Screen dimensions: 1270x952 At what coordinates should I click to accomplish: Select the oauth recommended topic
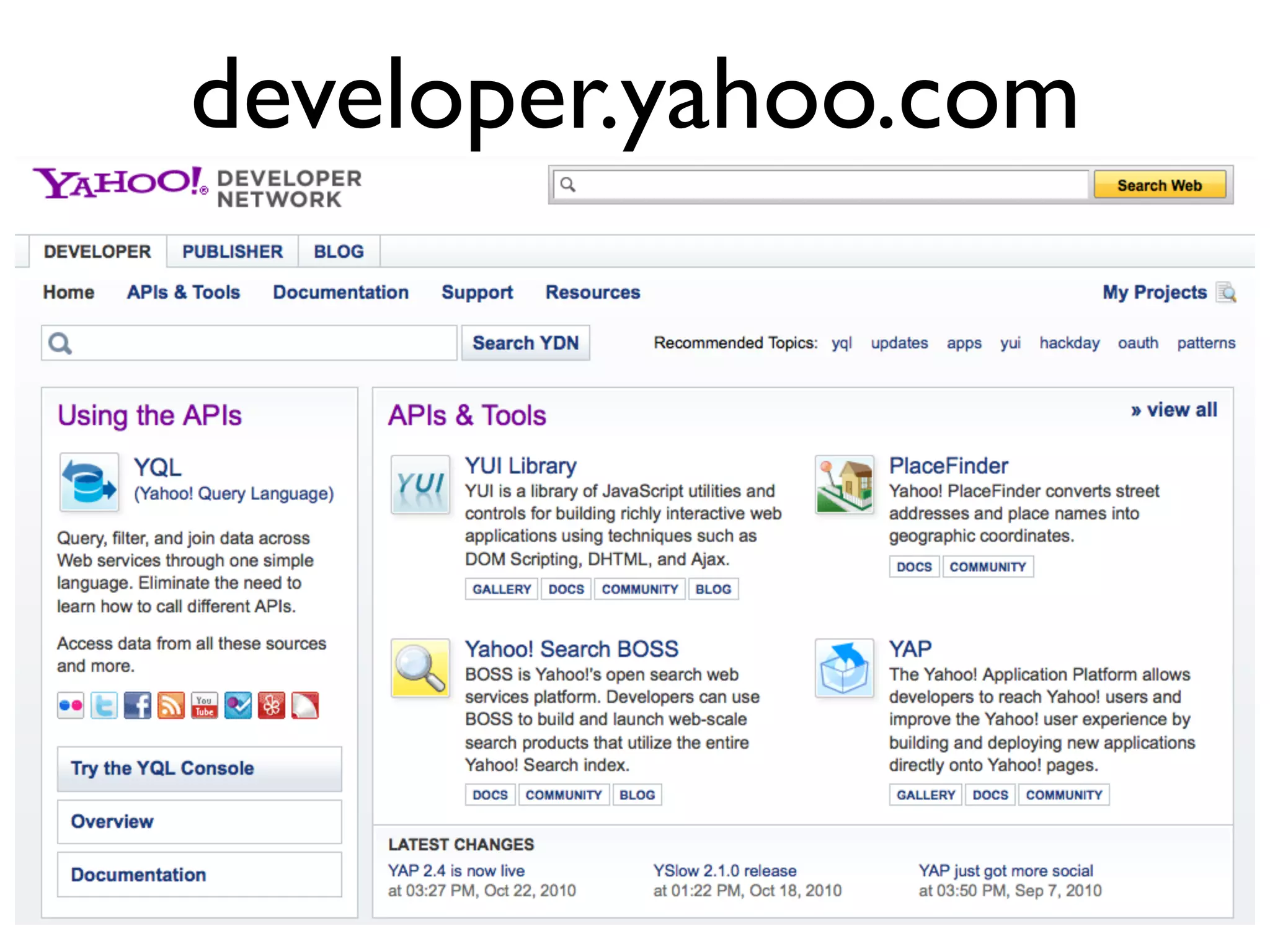[x=1138, y=343]
